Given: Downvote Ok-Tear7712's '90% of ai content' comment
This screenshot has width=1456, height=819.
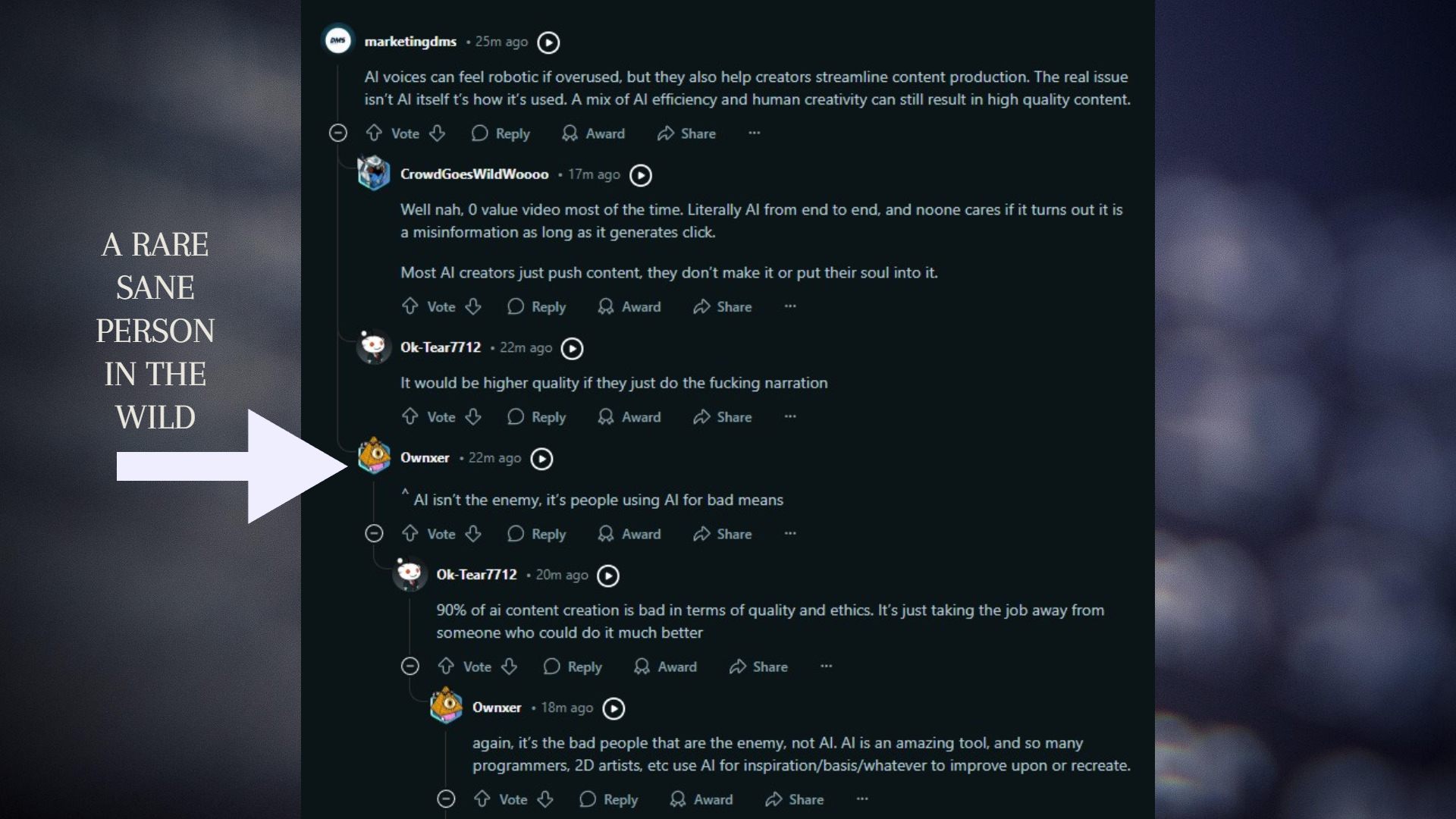Looking at the screenshot, I should click(509, 667).
